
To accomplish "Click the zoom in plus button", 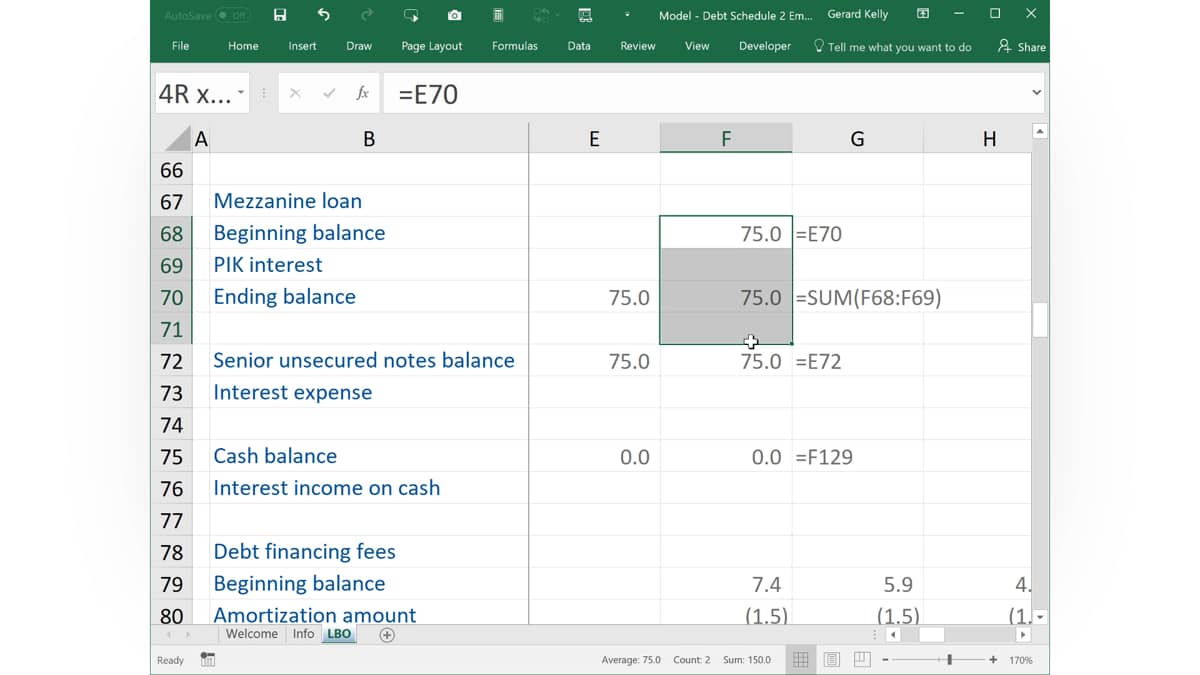I will coord(993,659).
